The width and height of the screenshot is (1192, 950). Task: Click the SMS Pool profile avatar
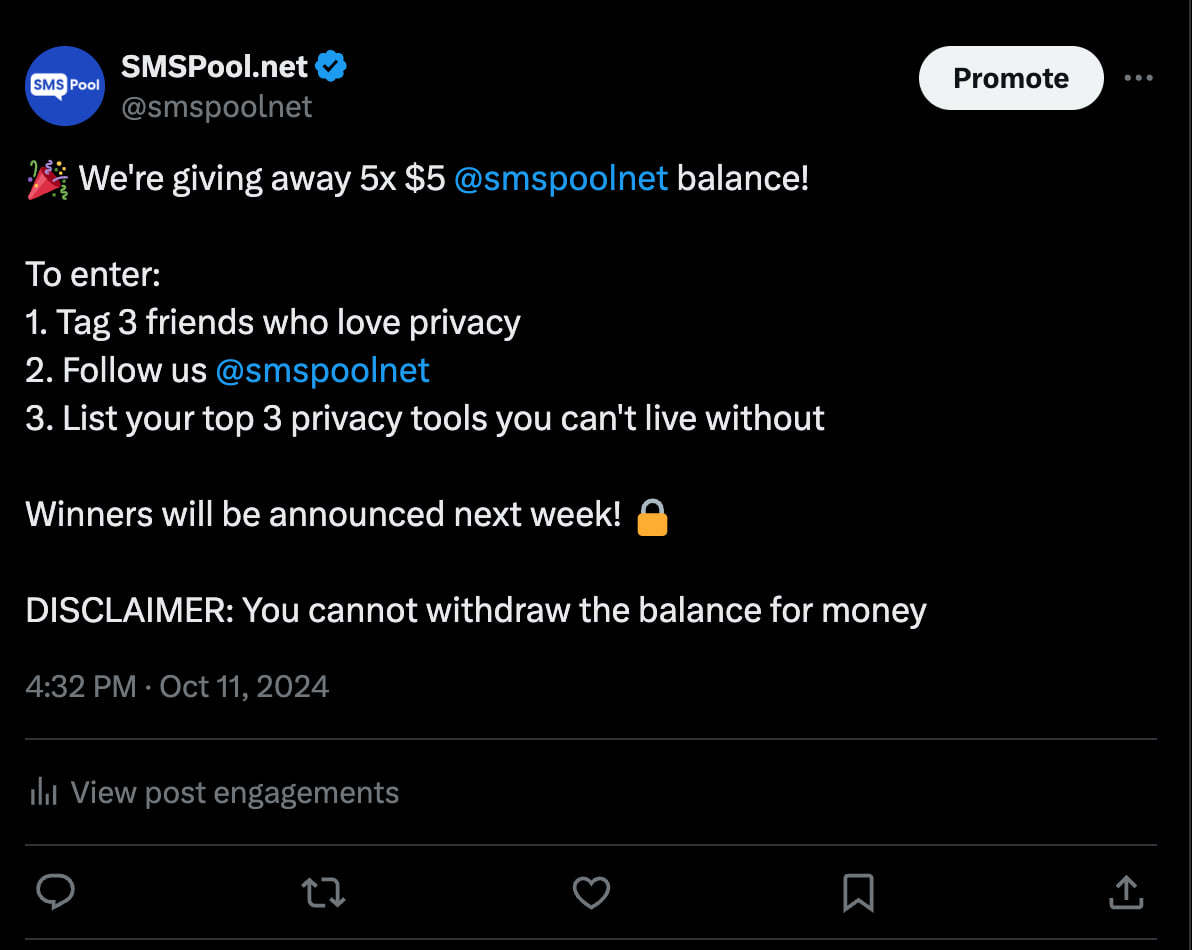[65, 85]
